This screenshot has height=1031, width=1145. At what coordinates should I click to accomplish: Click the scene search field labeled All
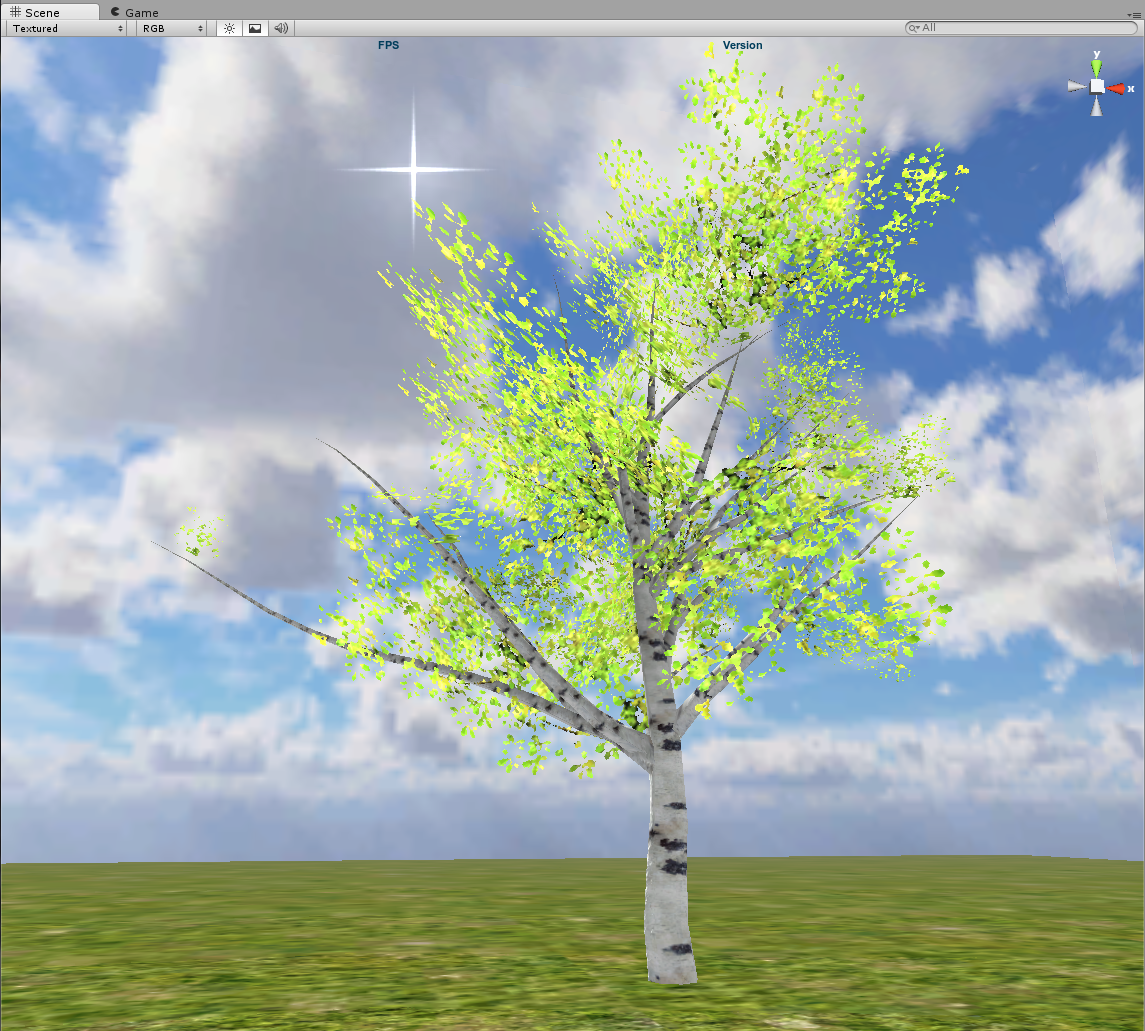(x=1025, y=28)
